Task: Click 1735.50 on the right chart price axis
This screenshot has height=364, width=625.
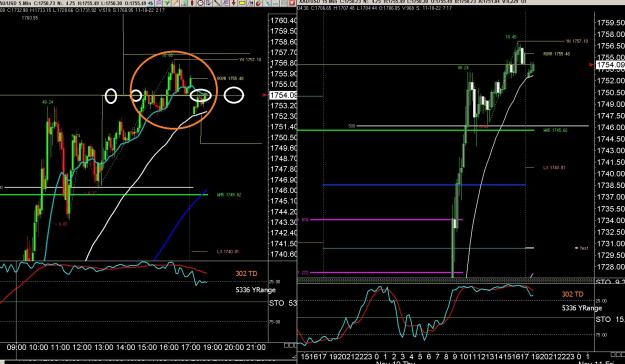Action: (x=610, y=209)
